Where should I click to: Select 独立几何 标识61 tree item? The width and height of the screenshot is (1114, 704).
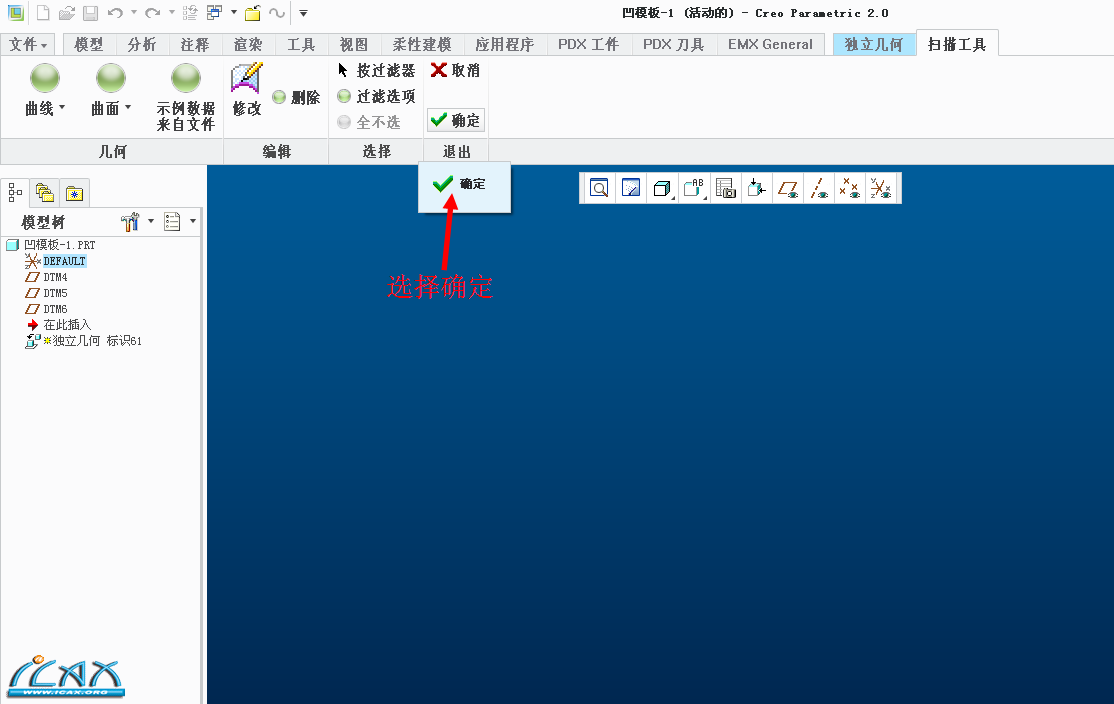point(84,341)
